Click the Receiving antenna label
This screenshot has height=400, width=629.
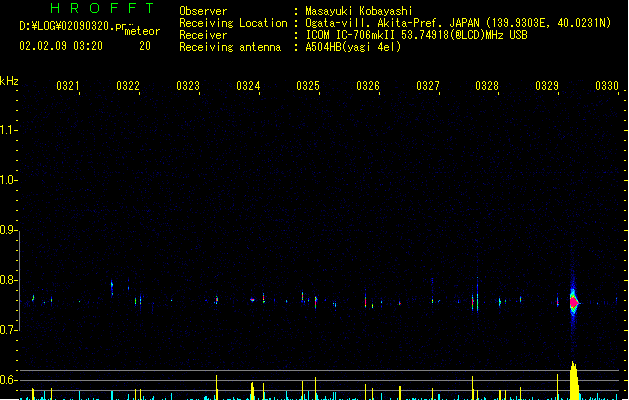(x=230, y=47)
